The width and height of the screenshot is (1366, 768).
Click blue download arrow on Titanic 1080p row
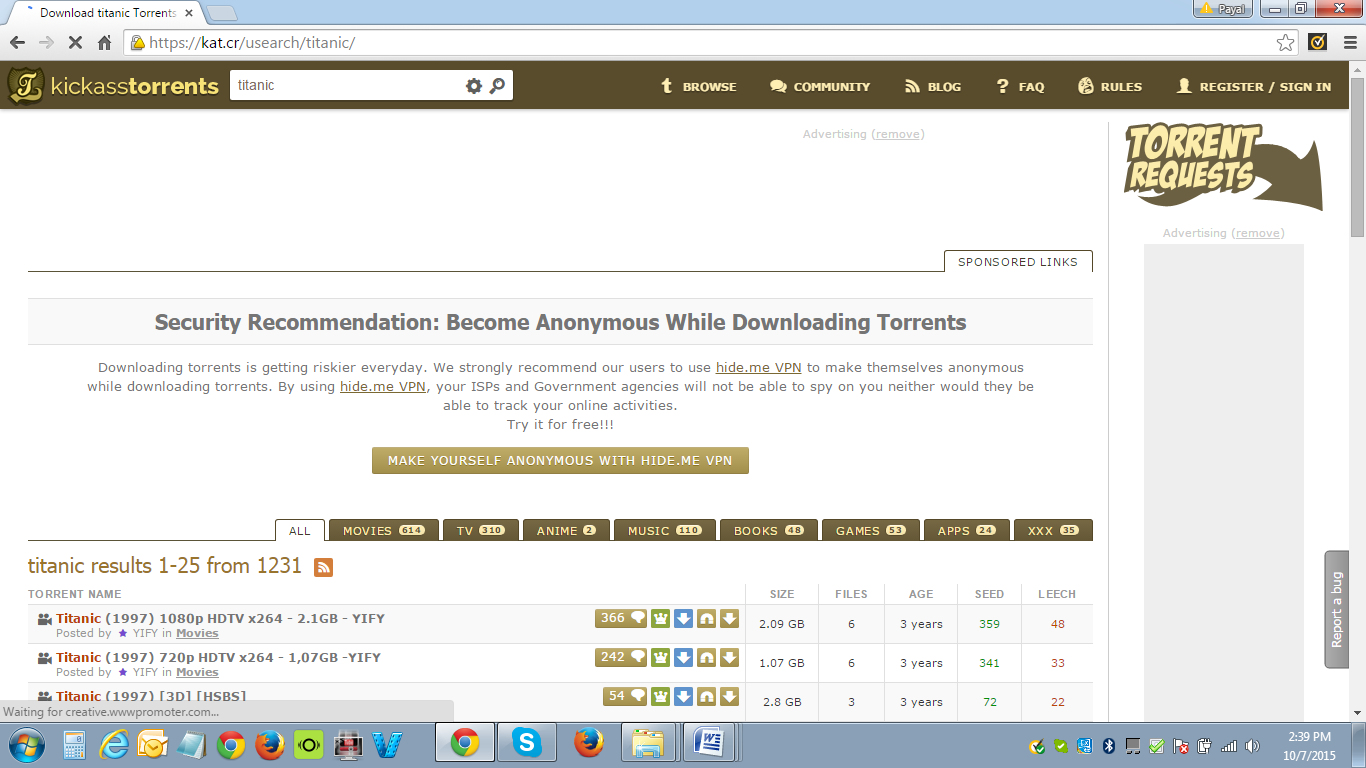[683, 618]
